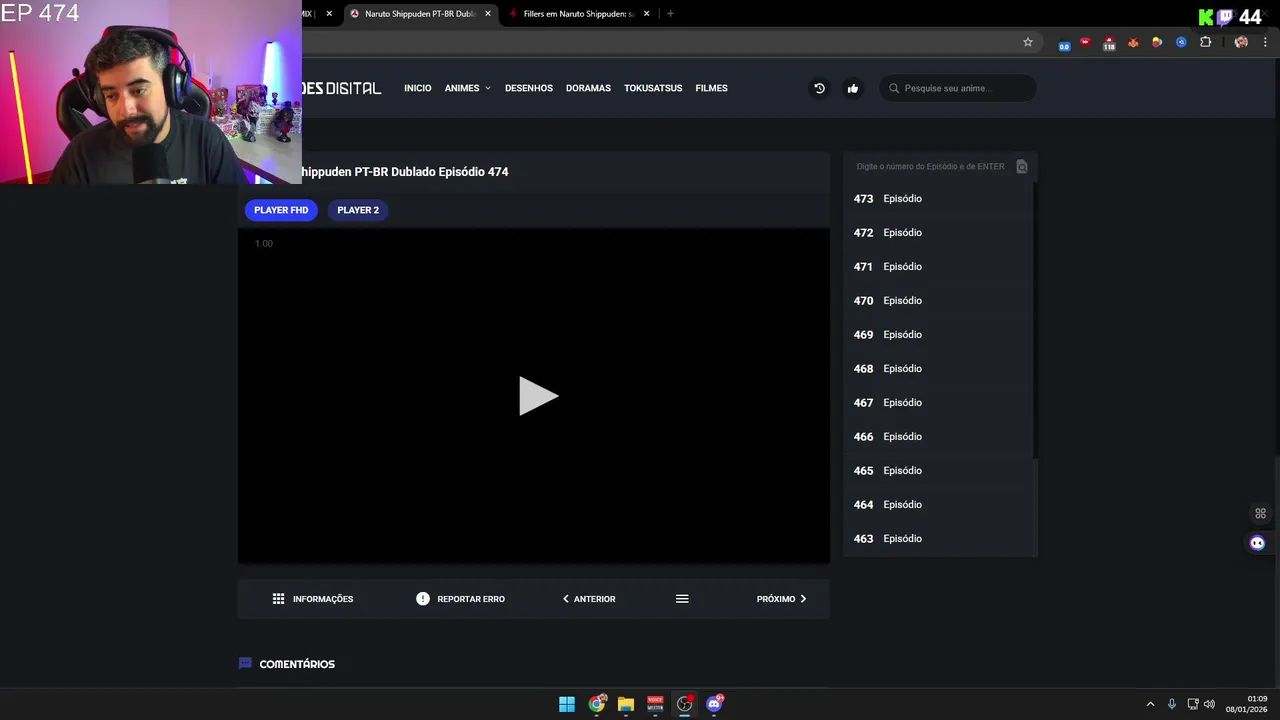Switch to PLAYER 2 source
This screenshot has height=720, width=1280.
pyautogui.click(x=358, y=210)
